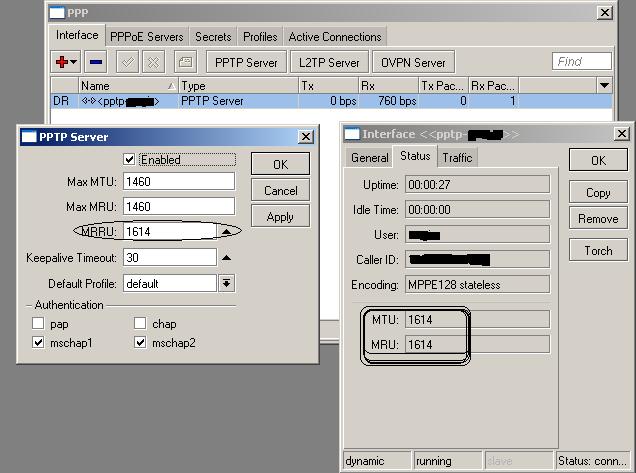Click the Max MRU field
This screenshot has height=473, width=636.
(x=179, y=206)
